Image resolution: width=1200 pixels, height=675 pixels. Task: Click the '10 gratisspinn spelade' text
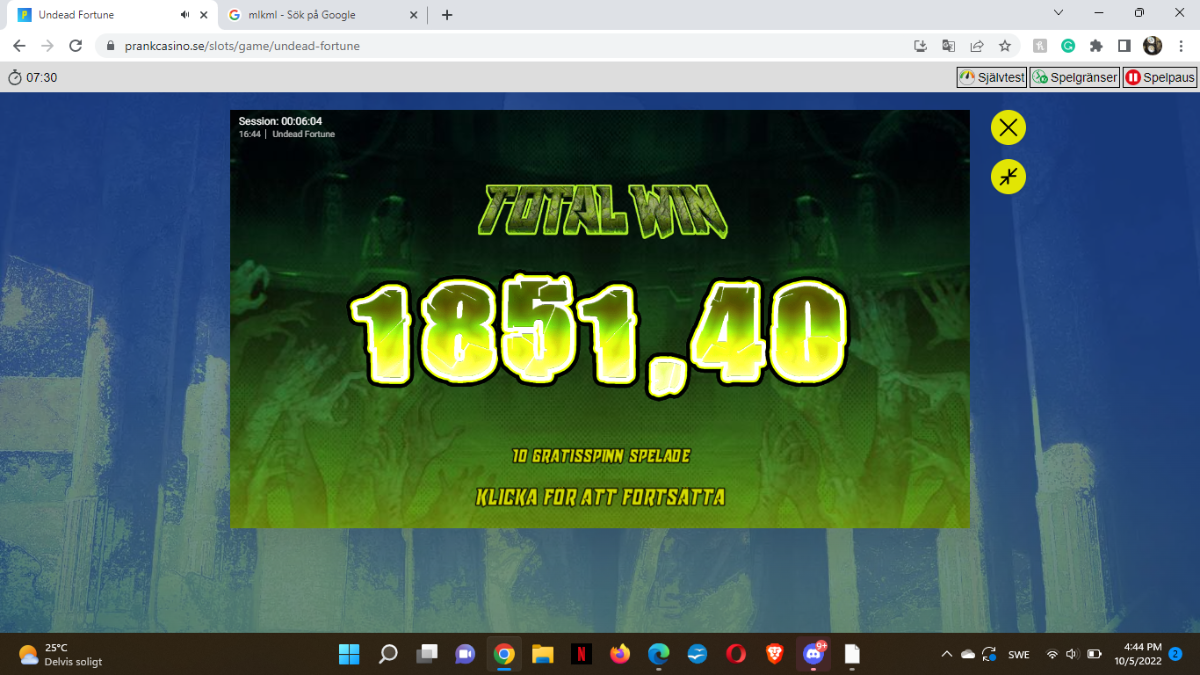click(x=600, y=456)
